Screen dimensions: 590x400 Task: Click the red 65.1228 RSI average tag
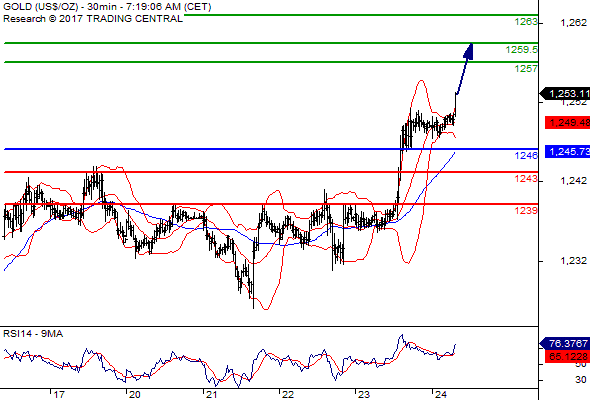pos(567,356)
